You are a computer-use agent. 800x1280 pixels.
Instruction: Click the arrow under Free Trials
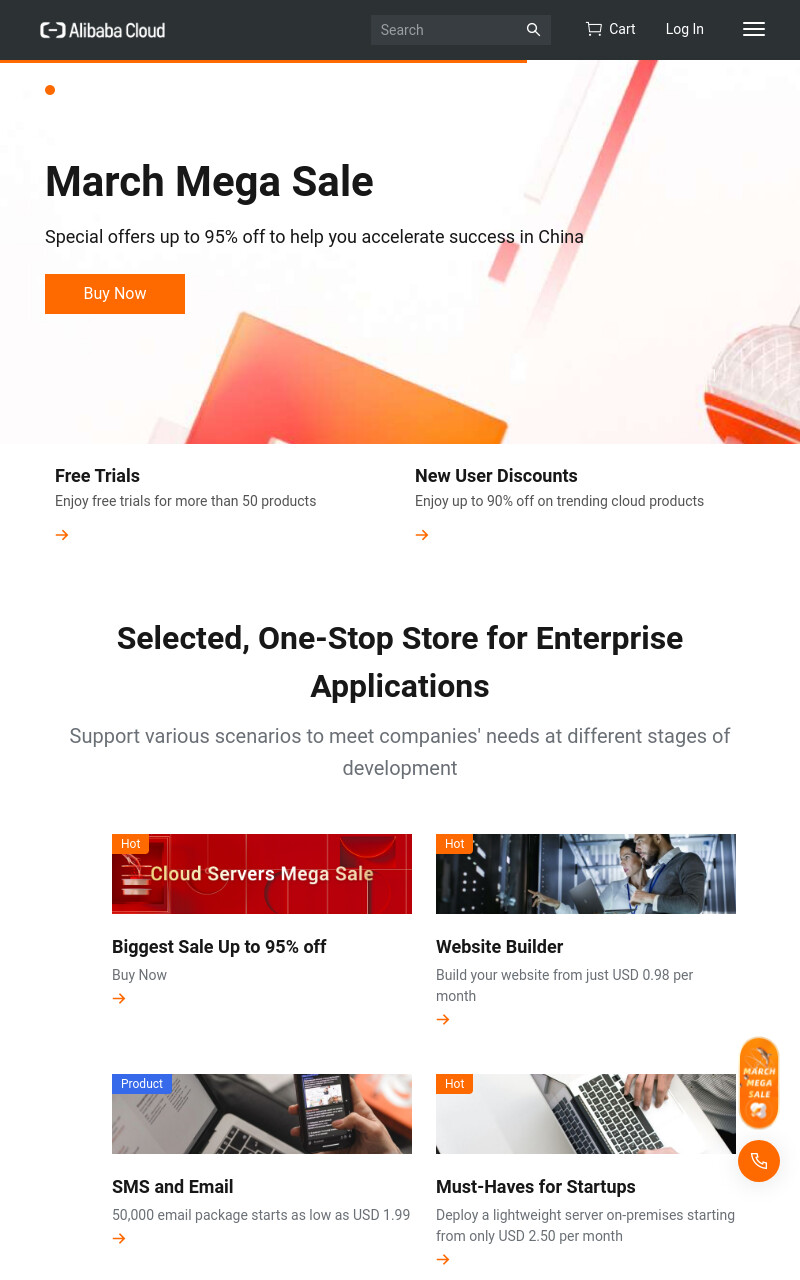click(x=62, y=535)
